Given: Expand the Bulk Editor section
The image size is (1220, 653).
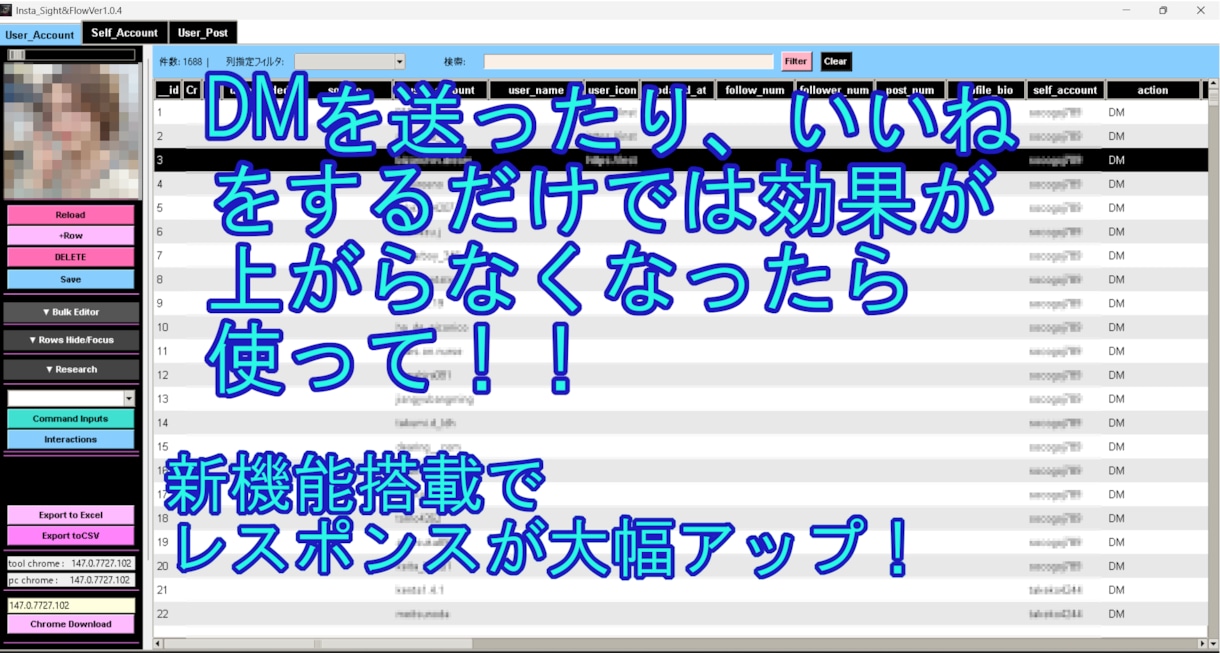Looking at the screenshot, I should [70, 312].
